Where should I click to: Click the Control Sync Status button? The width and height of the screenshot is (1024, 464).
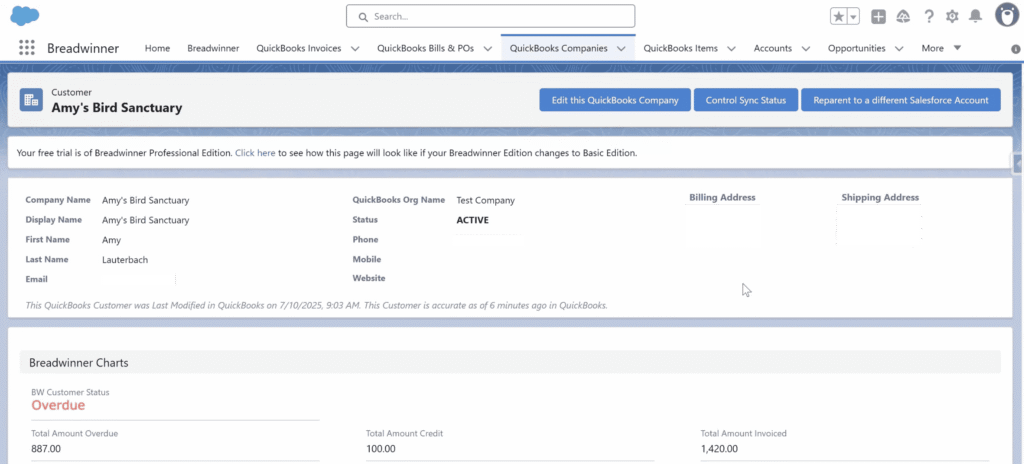click(746, 100)
